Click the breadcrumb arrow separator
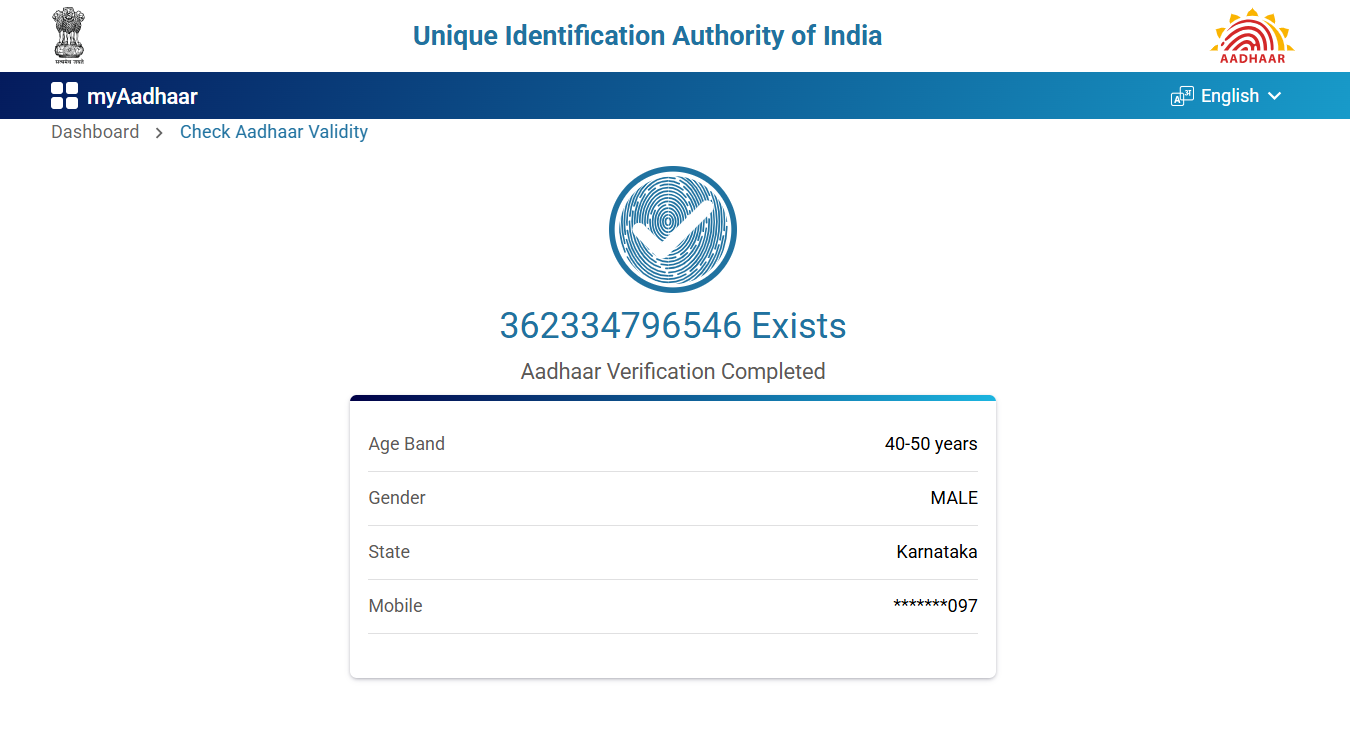This screenshot has width=1350, height=738. [159, 132]
